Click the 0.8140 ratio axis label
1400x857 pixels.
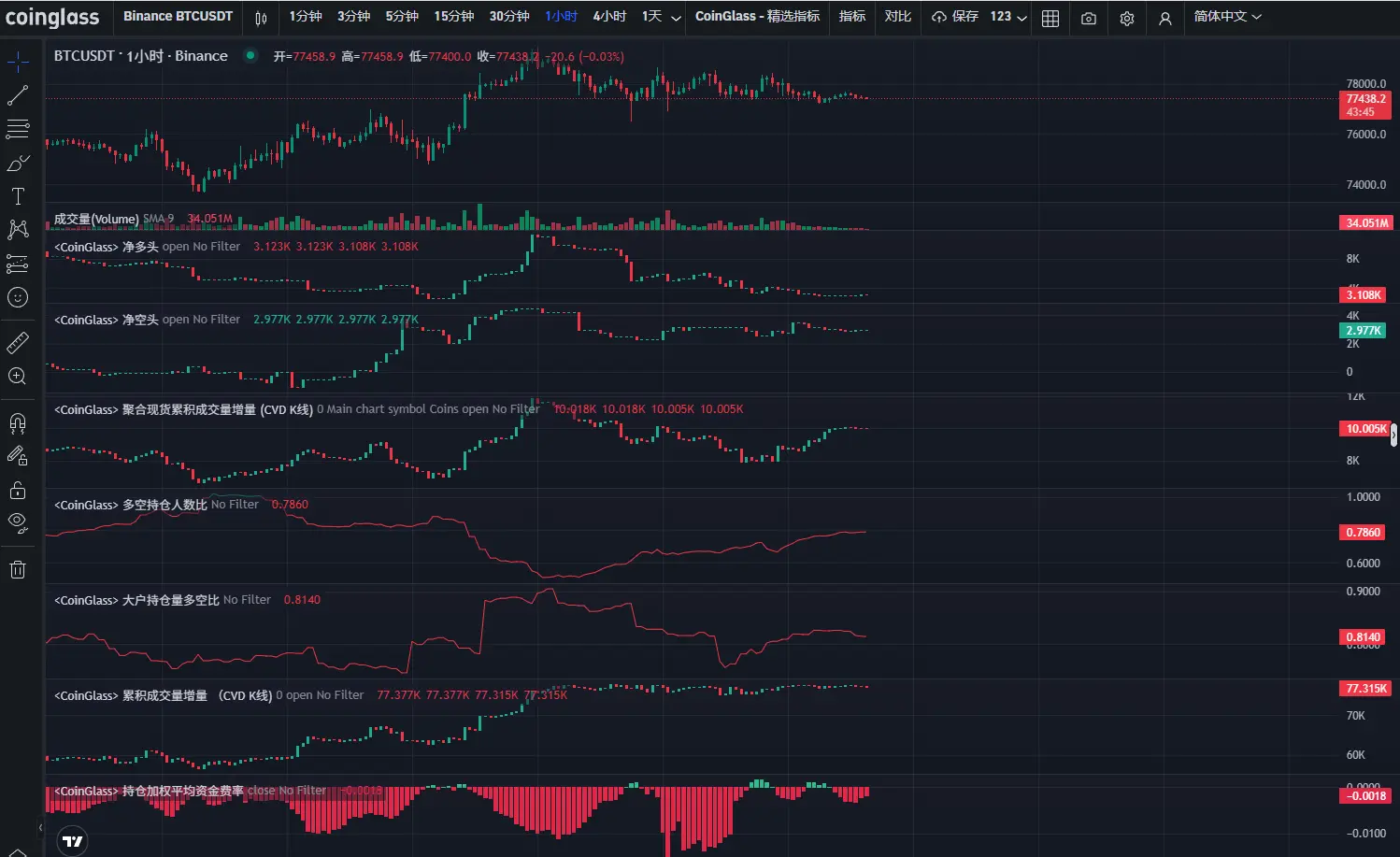(x=1363, y=637)
